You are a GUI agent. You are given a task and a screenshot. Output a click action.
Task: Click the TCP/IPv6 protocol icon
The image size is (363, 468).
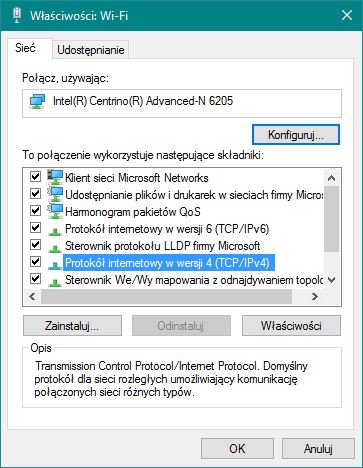click(55, 230)
